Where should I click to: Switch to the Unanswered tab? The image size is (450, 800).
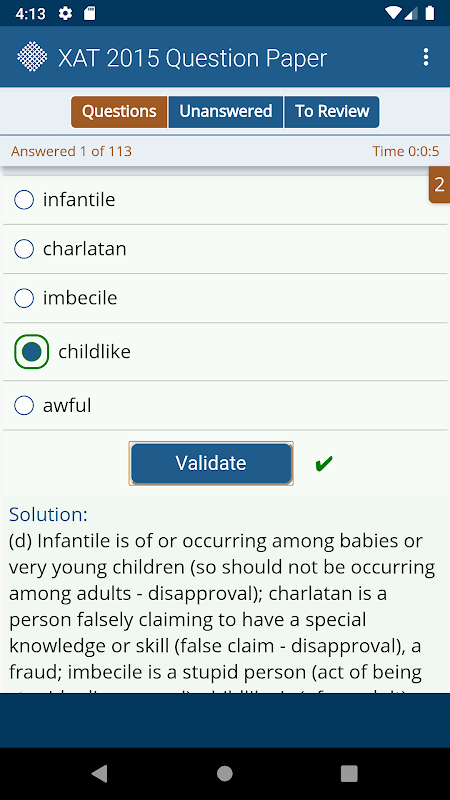click(x=226, y=112)
